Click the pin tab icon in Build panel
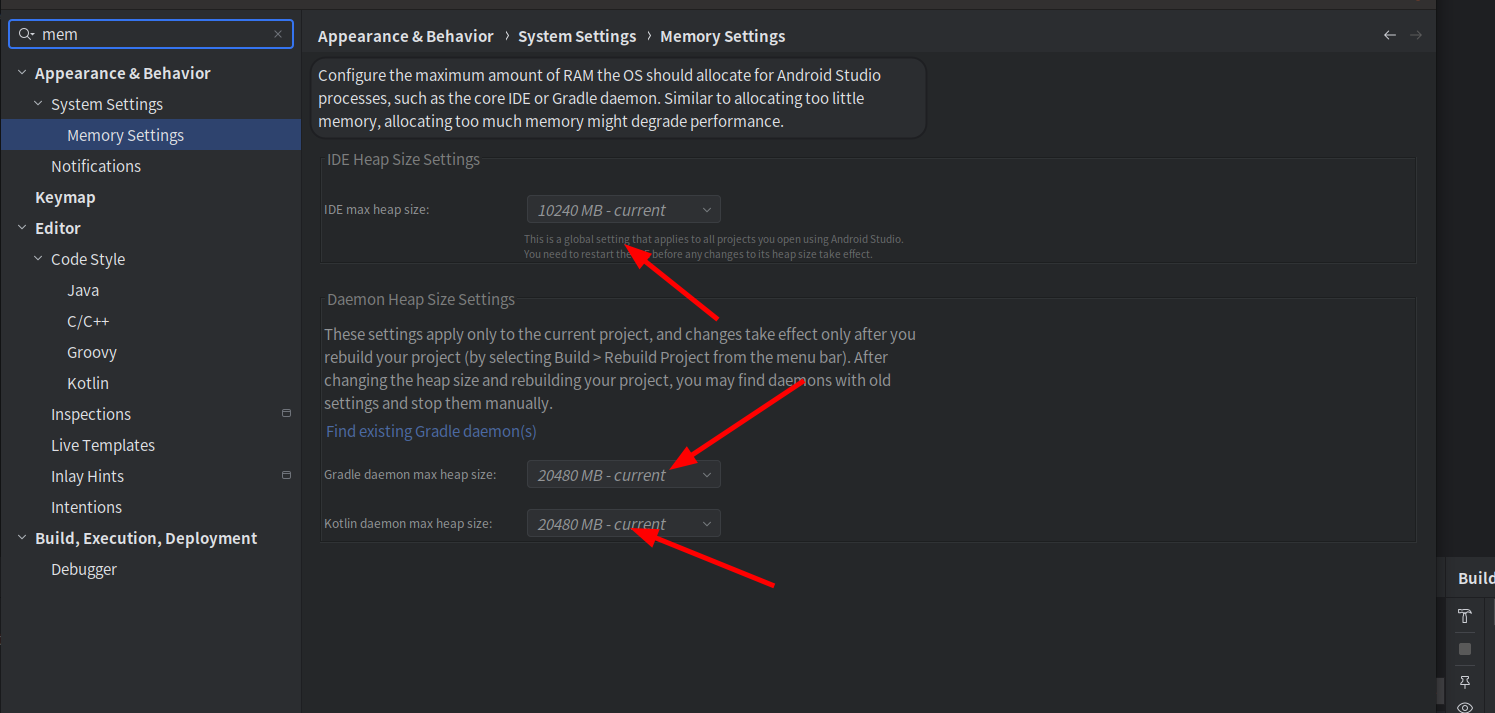 pos(1465,682)
